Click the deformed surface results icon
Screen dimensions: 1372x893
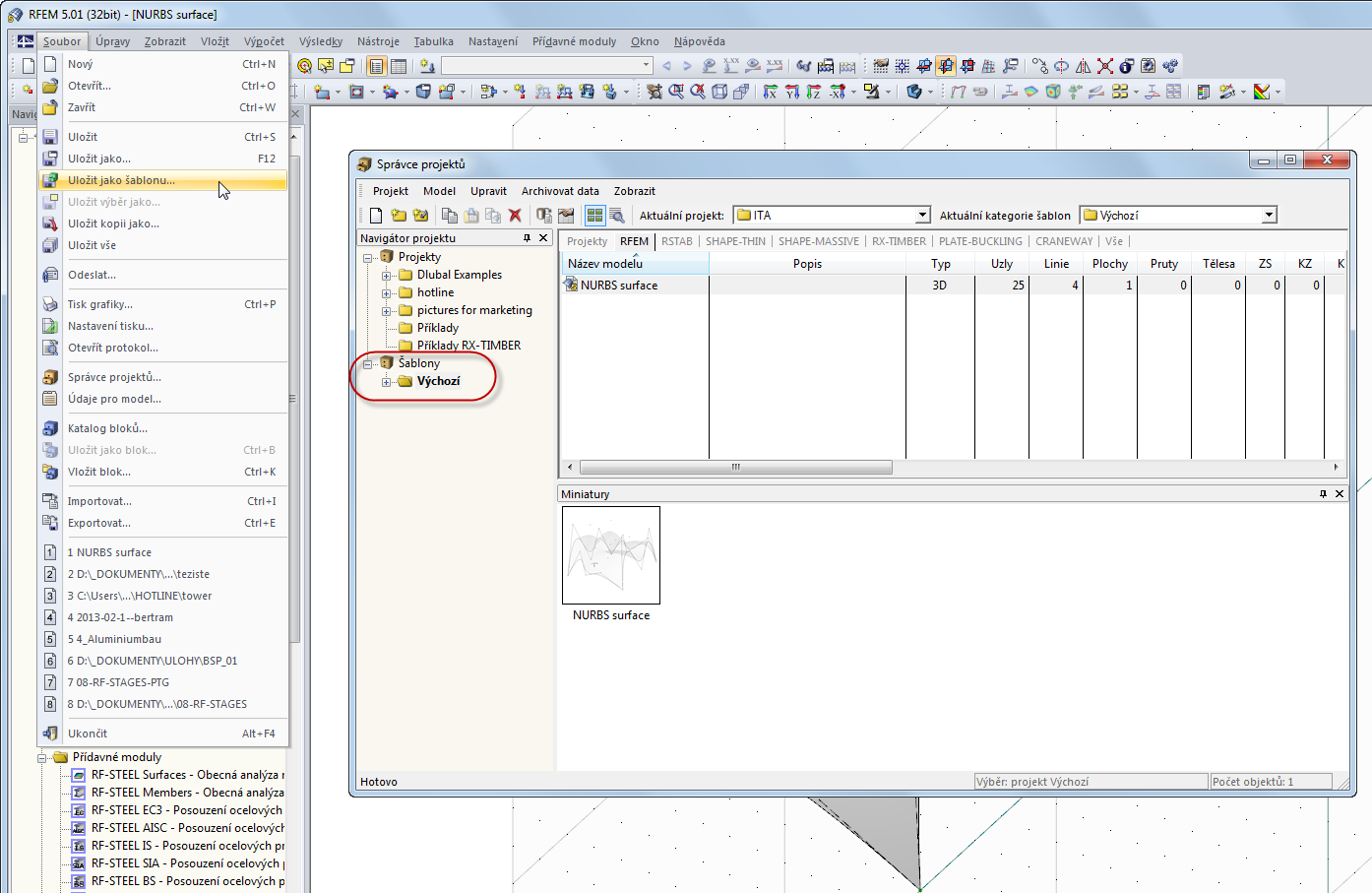(1031, 92)
